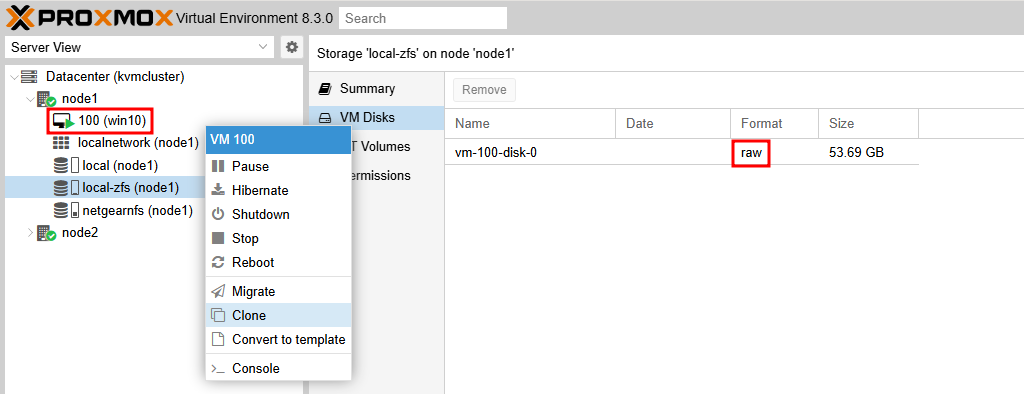
Task: Click the Proxmox logo
Action: coord(90,18)
